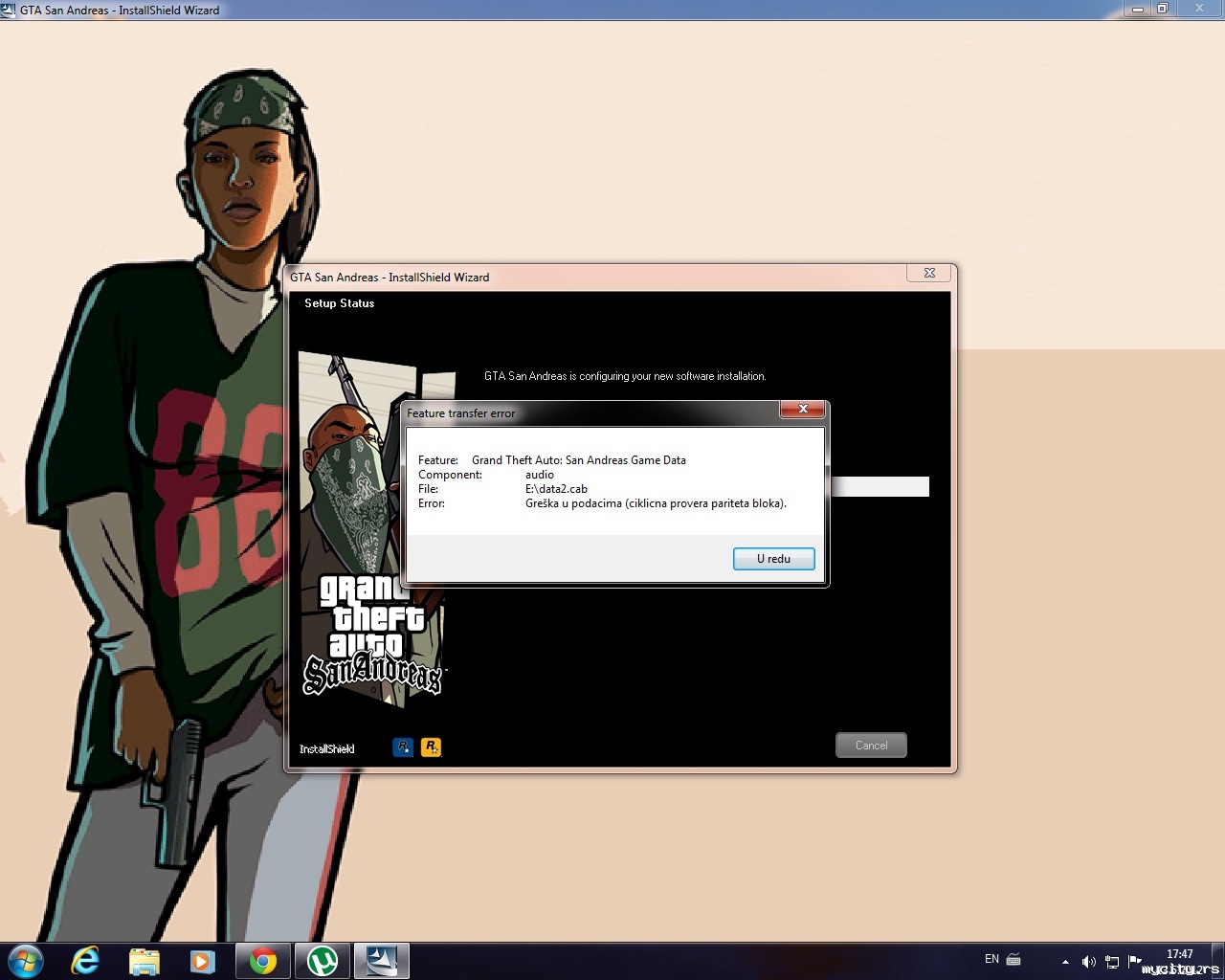
Task: Click the blue Rockstar logo icon
Action: tap(403, 746)
